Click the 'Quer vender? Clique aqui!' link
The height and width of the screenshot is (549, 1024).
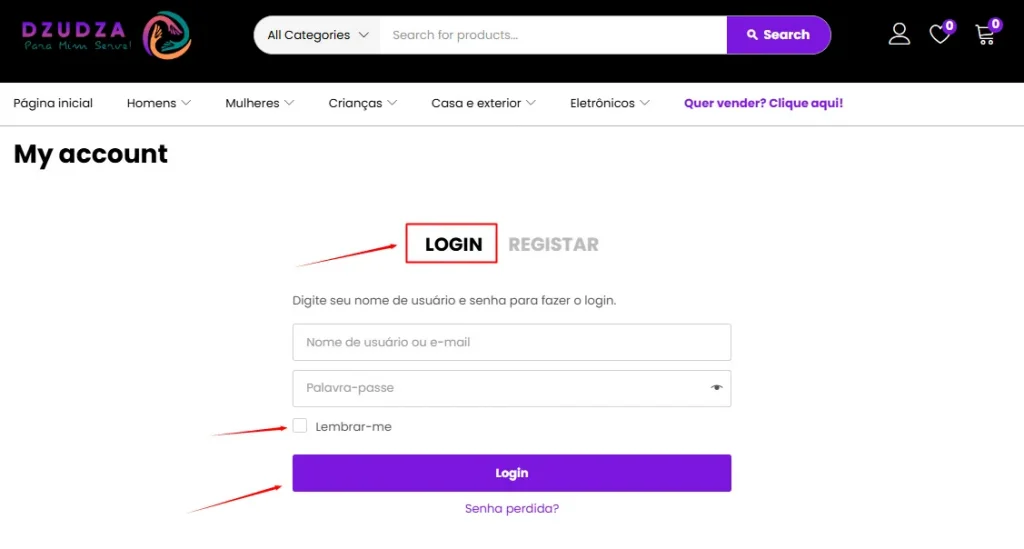763,103
